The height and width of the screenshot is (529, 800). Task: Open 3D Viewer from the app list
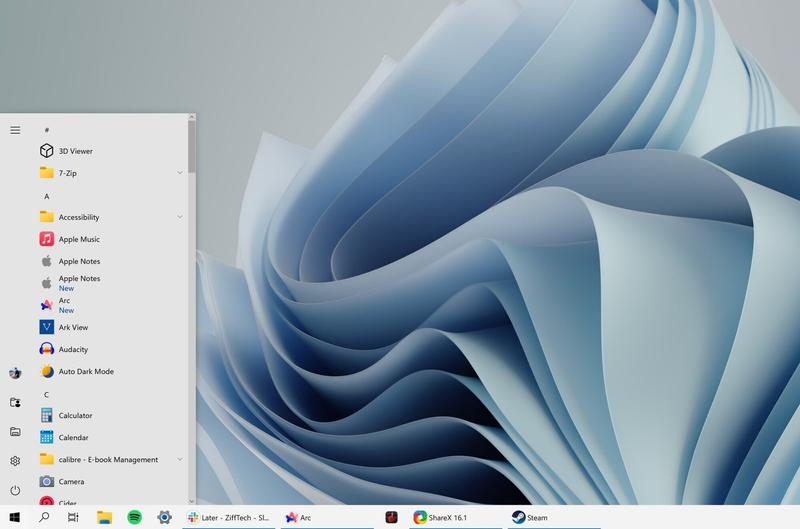pos(75,151)
